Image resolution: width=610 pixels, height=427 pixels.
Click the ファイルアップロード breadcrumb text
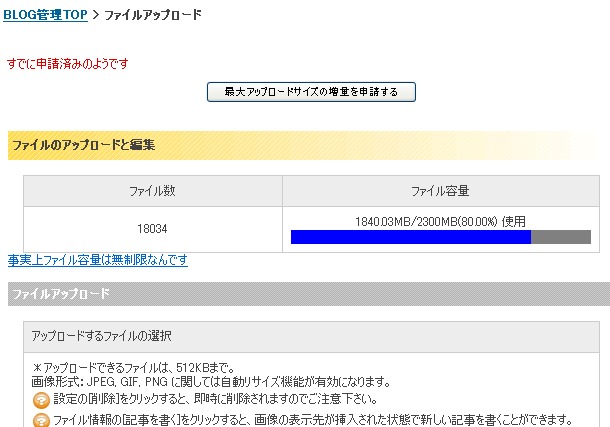point(153,15)
